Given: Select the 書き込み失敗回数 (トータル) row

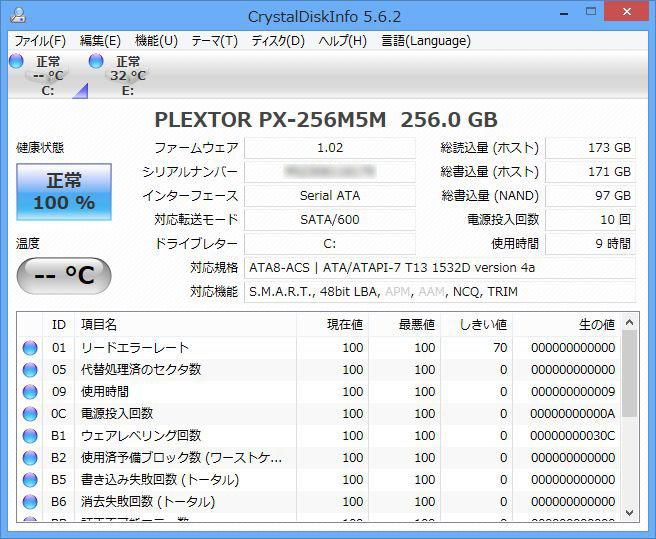Looking at the screenshot, I should (319, 480).
